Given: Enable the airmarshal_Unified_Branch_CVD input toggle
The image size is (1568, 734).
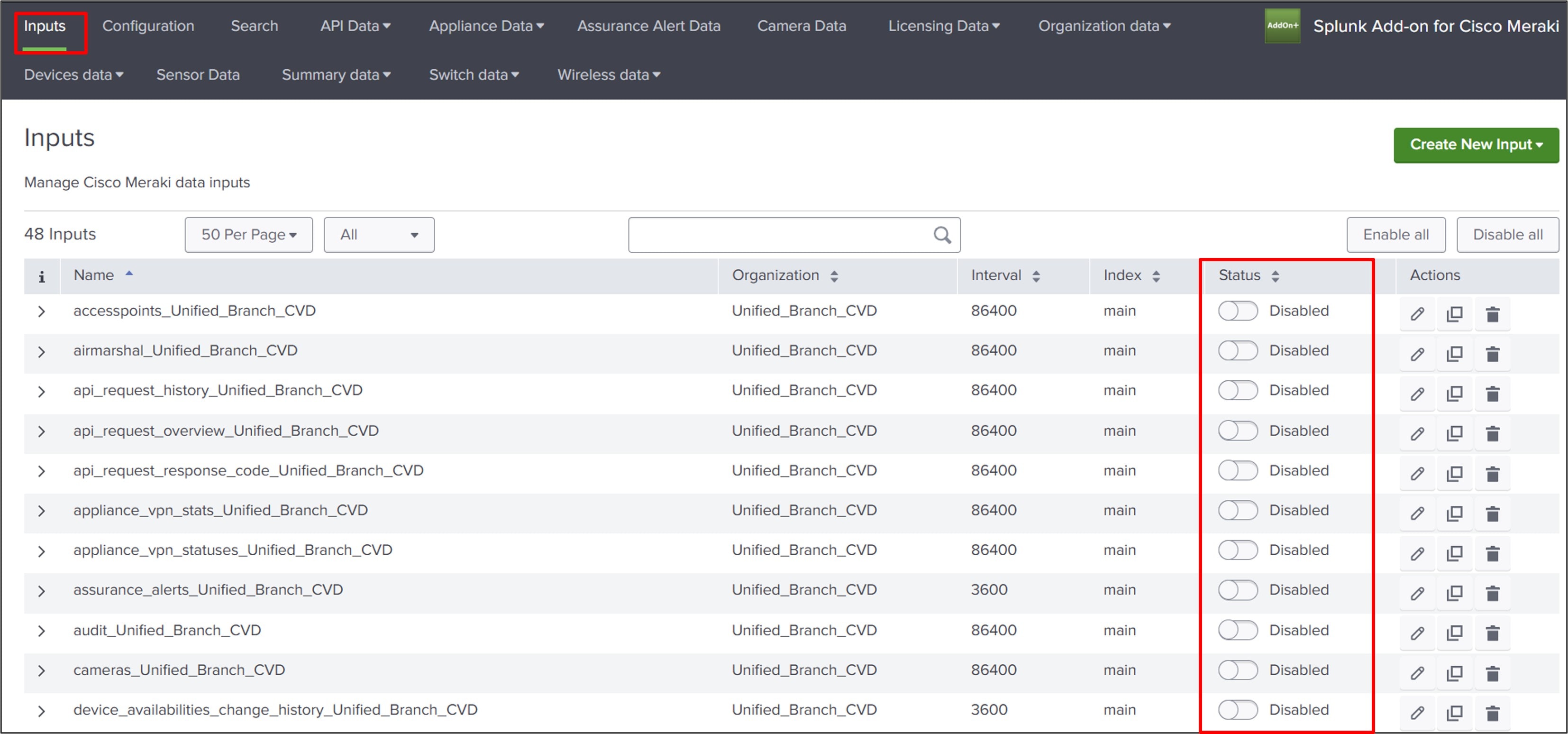Looking at the screenshot, I should [x=1238, y=350].
